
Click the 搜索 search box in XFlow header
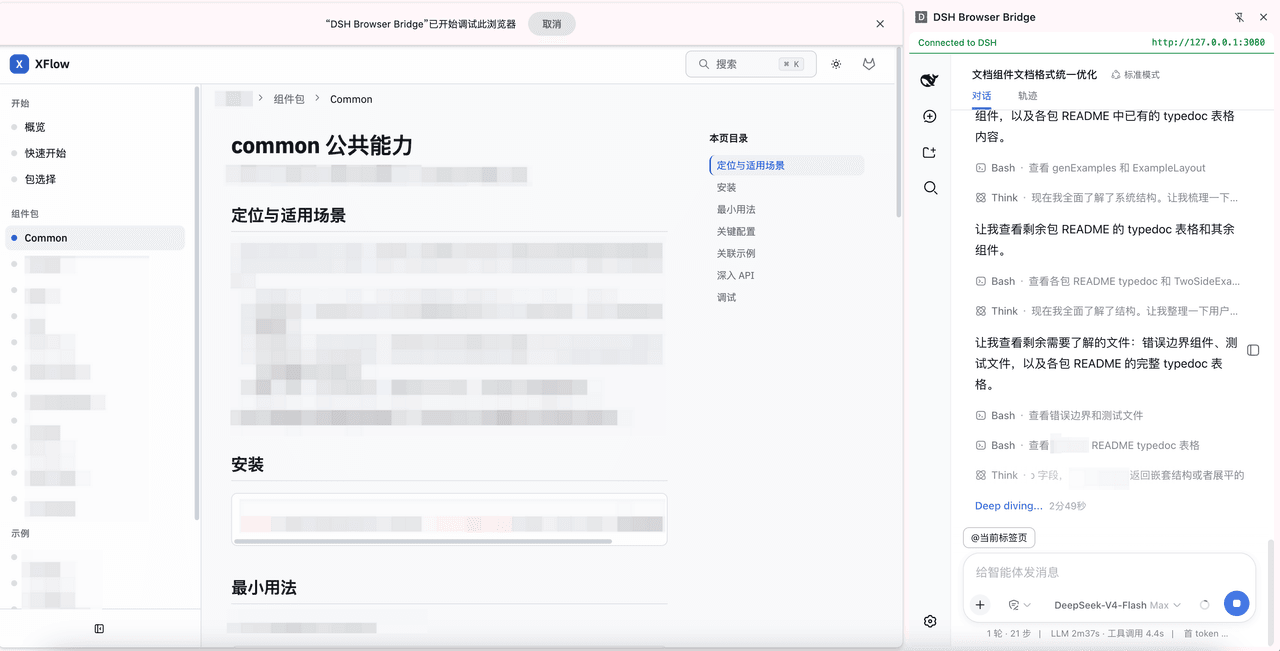pos(751,64)
